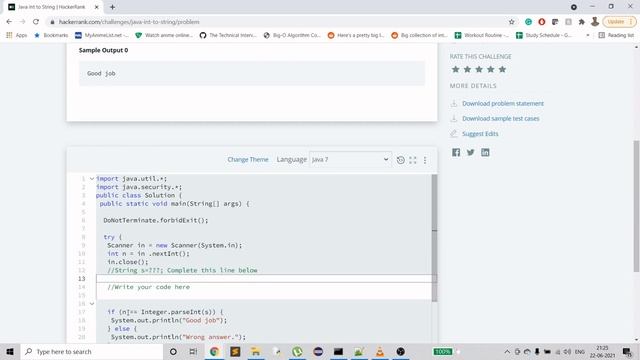The width and height of the screenshot is (640, 360).
Task: Open the Language dropdown showing Java 7
Action: [x=350, y=160]
